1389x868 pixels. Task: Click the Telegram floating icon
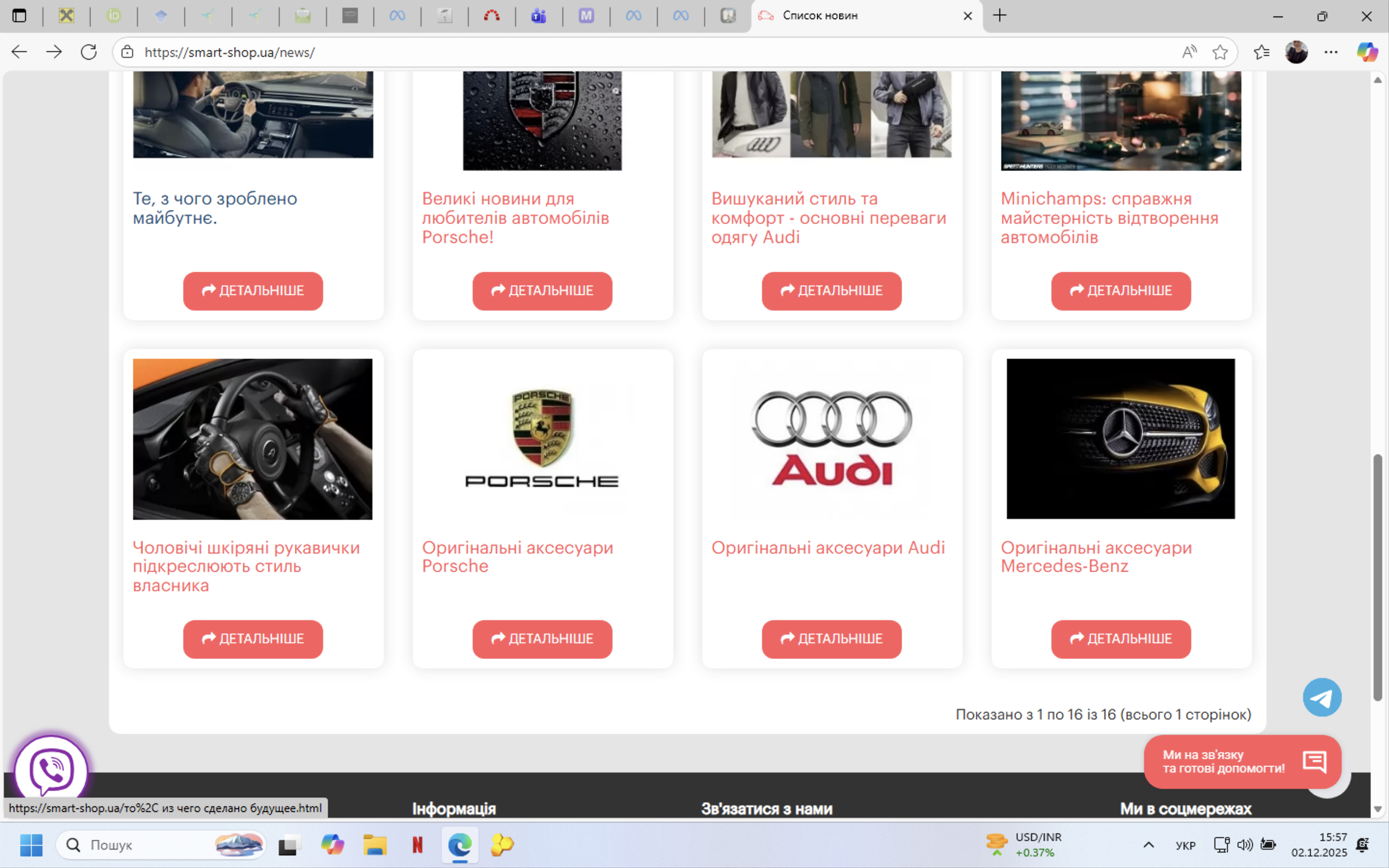point(1321,697)
